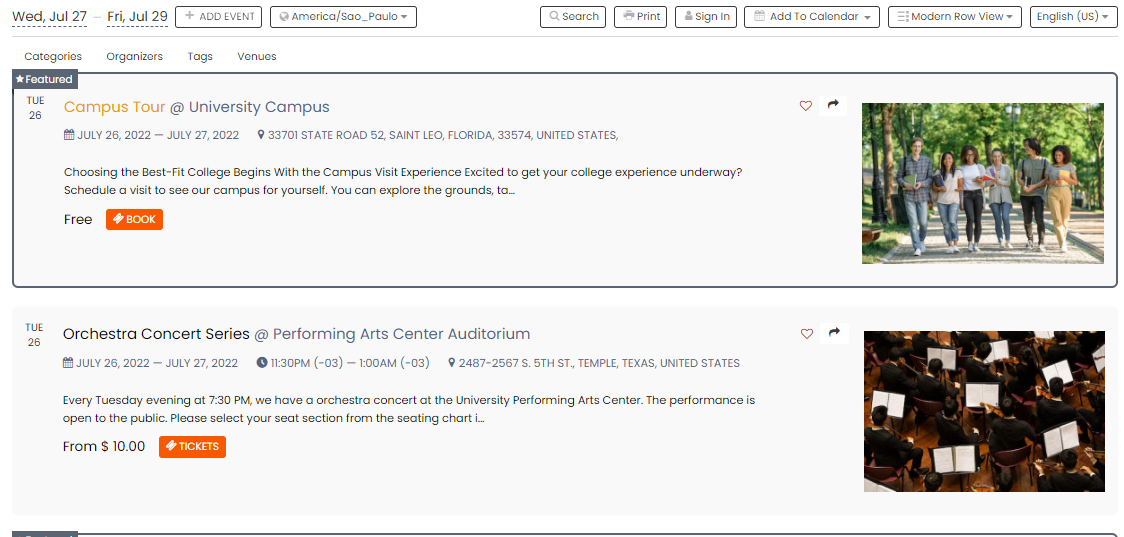Share the Orchestra Concert Series event

[834, 333]
